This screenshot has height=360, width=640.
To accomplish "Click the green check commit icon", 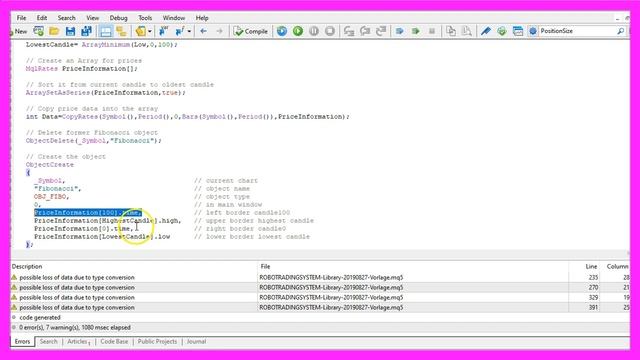I will pyautogui.click(x=502, y=31).
